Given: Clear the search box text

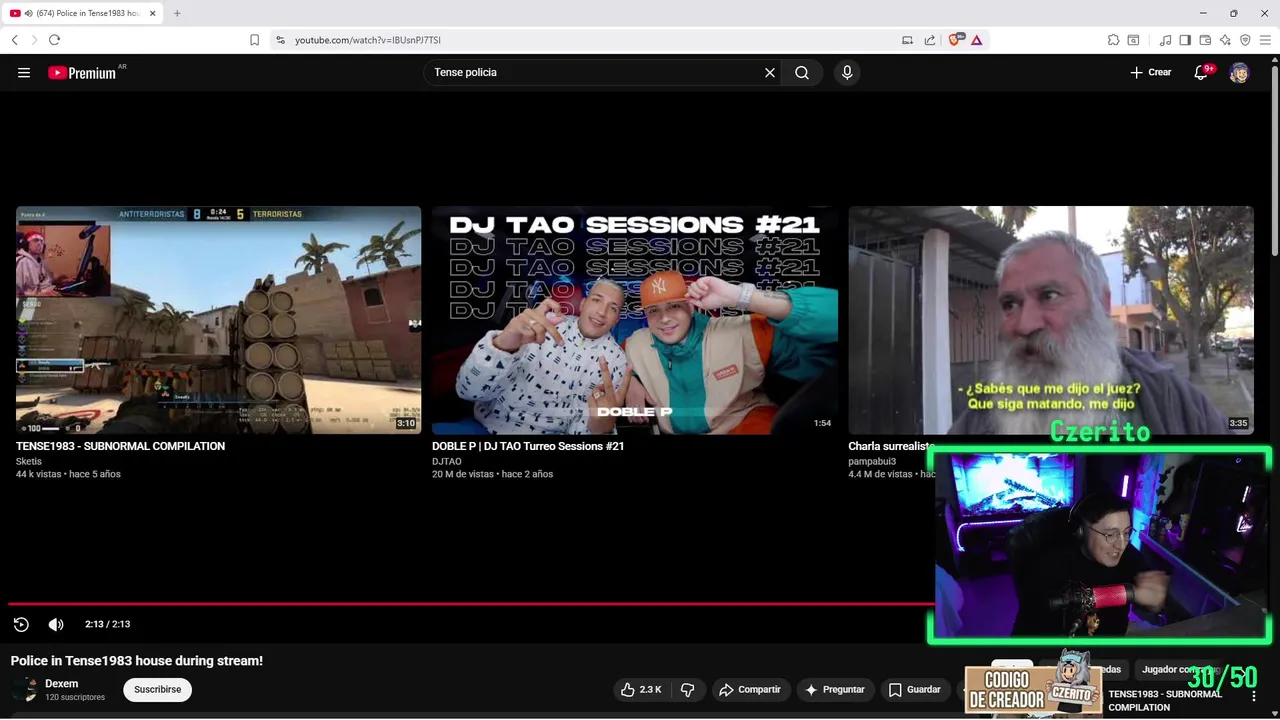Looking at the screenshot, I should pyautogui.click(x=770, y=72).
